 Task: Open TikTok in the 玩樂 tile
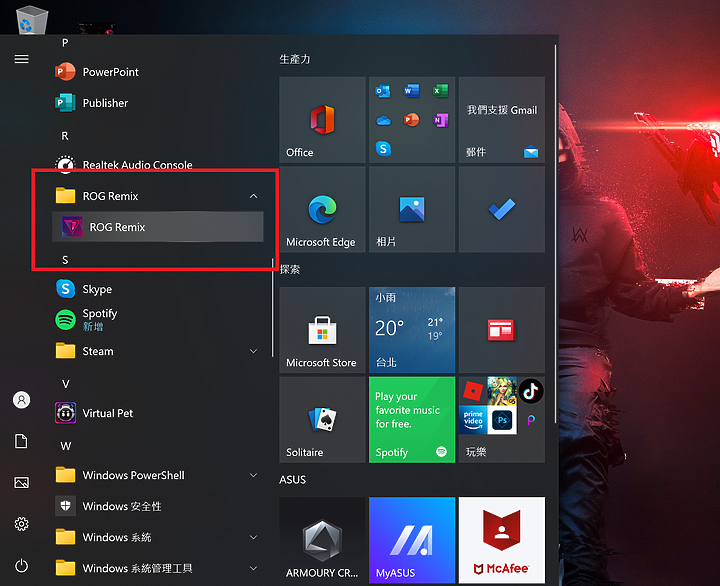coord(531,391)
